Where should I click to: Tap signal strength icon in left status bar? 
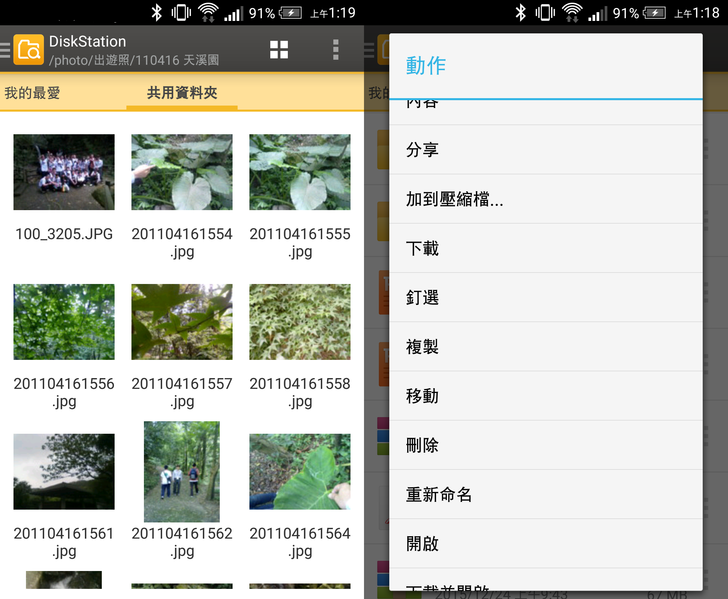pos(234,13)
